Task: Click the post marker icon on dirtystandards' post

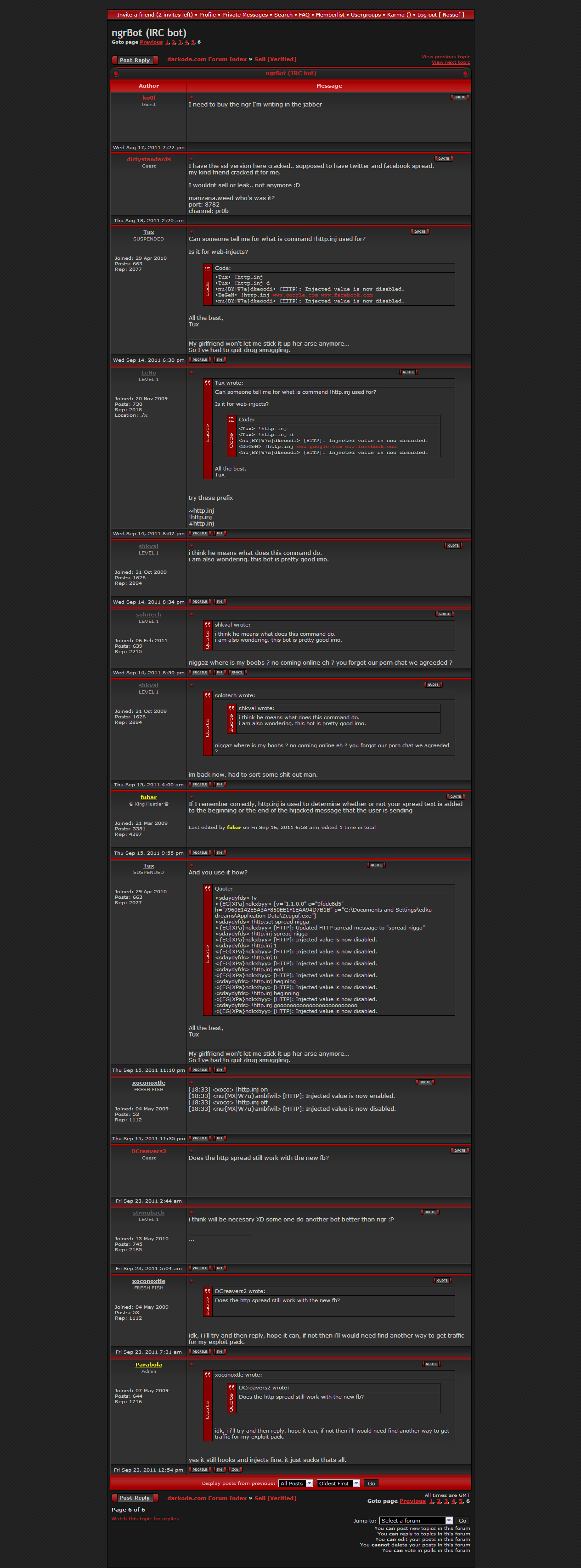Action: (191, 159)
